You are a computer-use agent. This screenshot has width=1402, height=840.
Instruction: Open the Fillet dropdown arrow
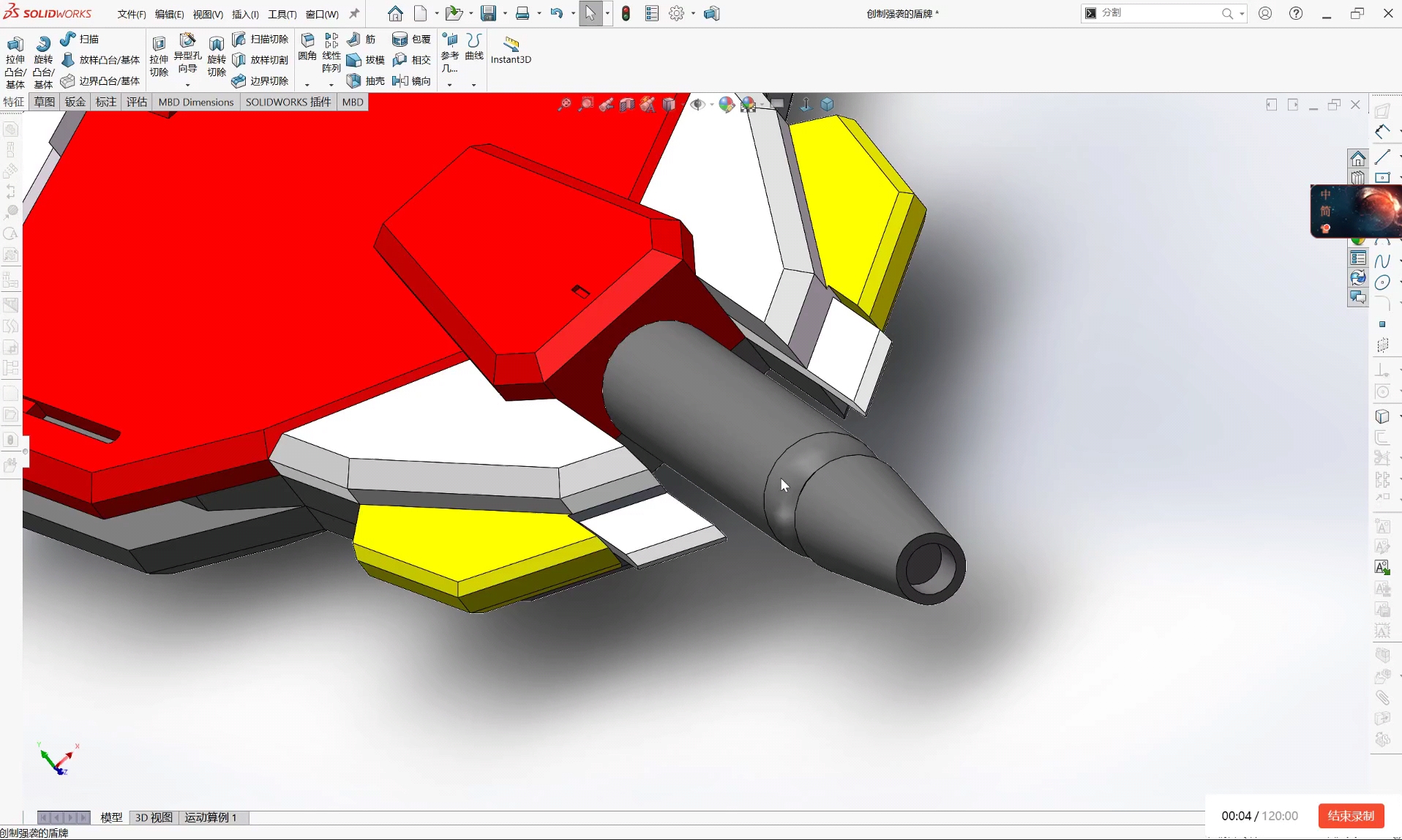click(307, 84)
